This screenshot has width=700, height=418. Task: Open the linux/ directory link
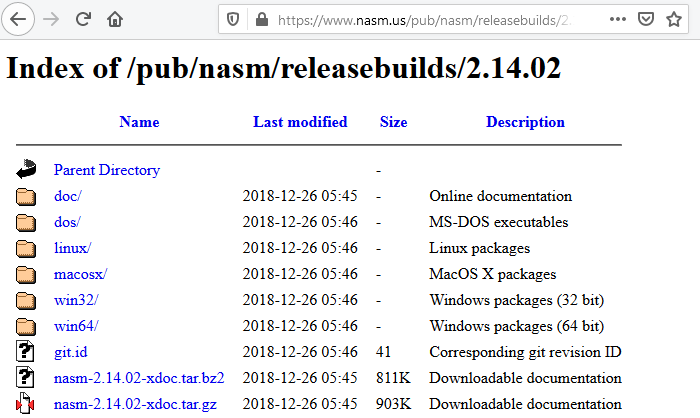[72, 248]
